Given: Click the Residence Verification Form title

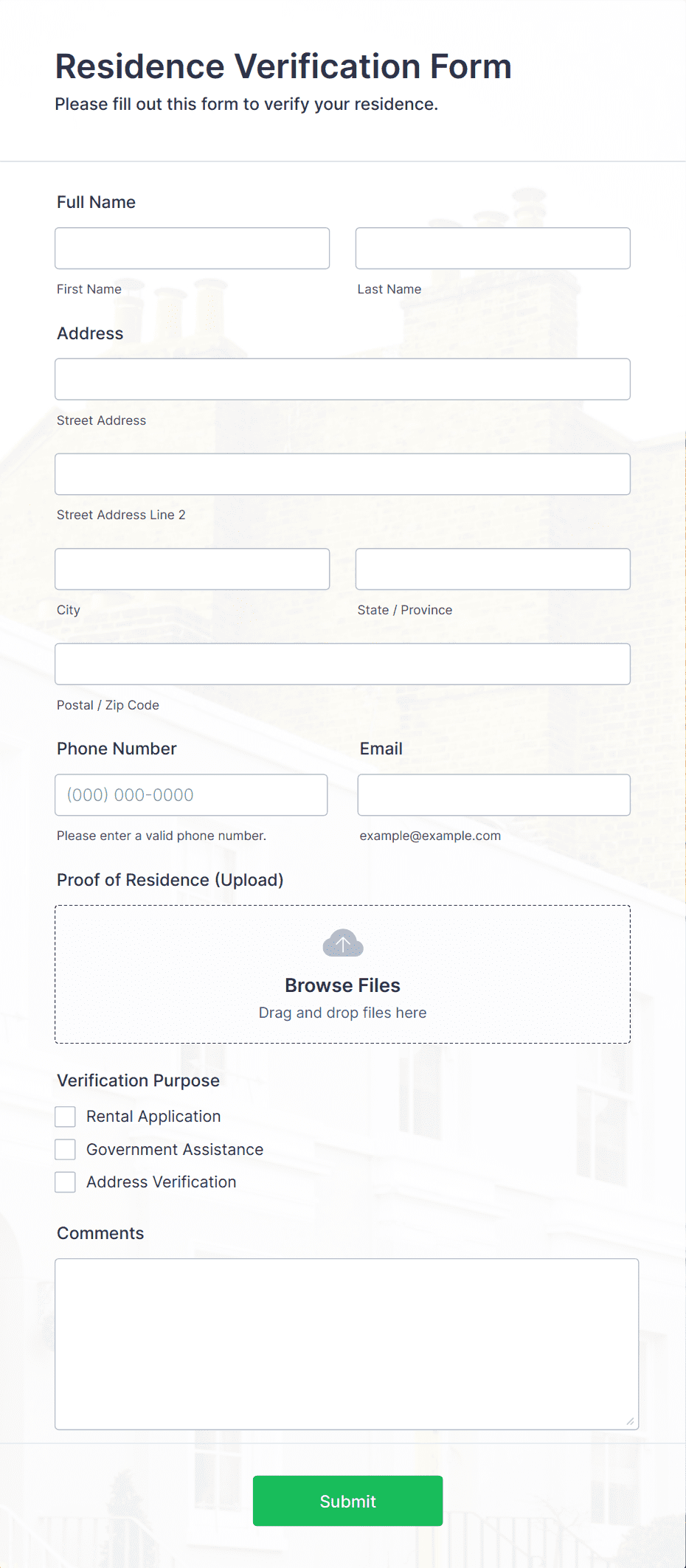Looking at the screenshot, I should click(283, 66).
